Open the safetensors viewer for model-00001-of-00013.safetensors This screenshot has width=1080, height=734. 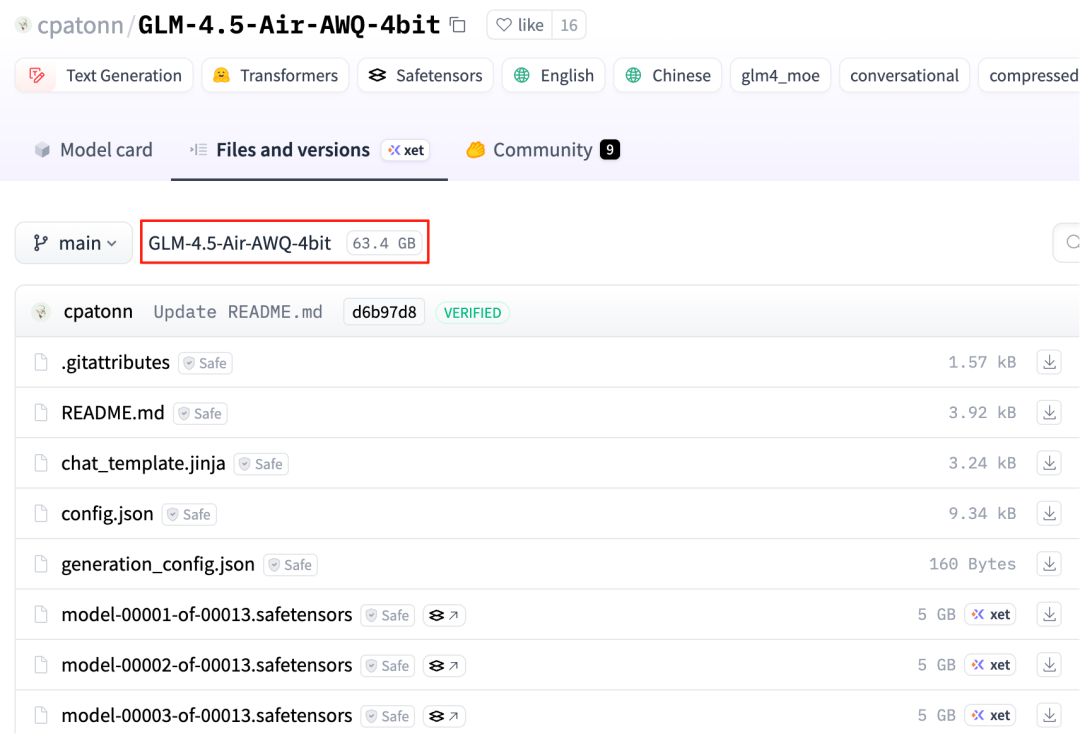(x=444, y=615)
